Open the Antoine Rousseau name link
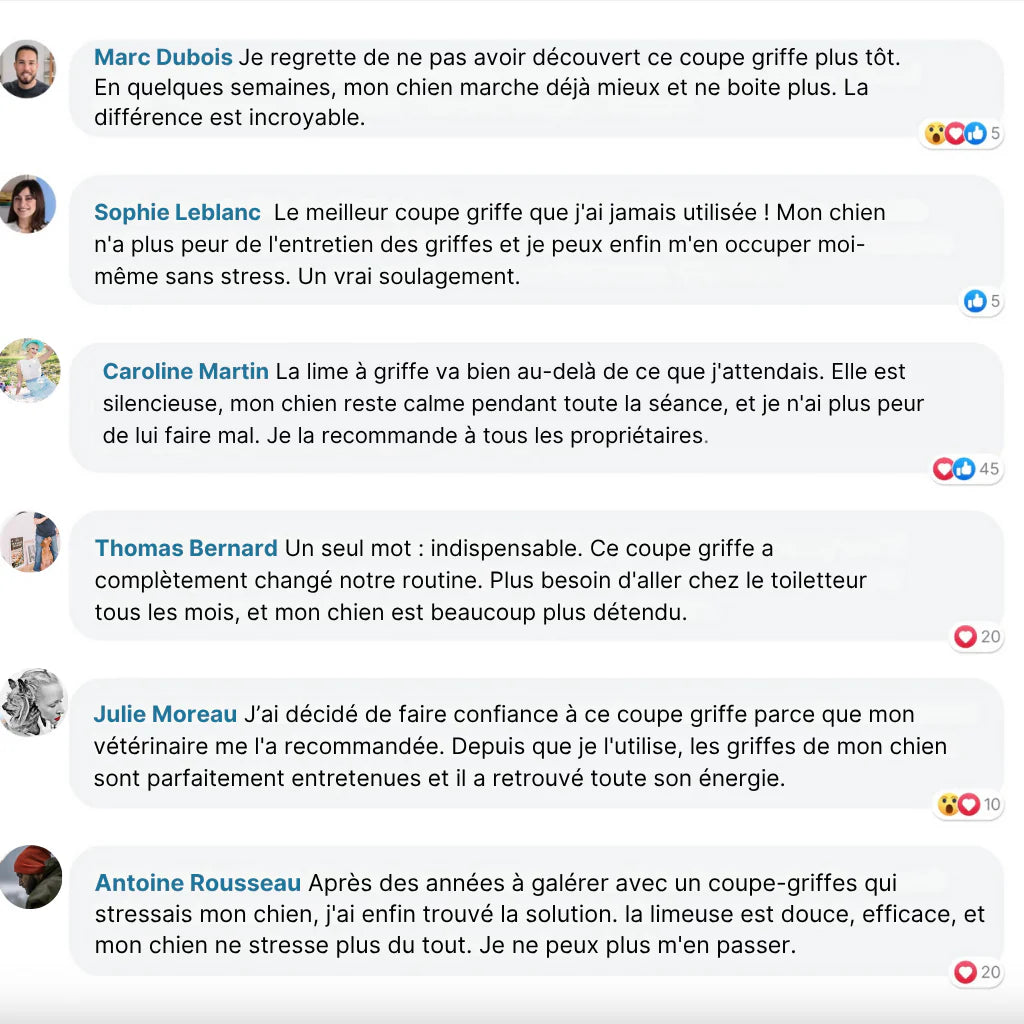 click(198, 883)
